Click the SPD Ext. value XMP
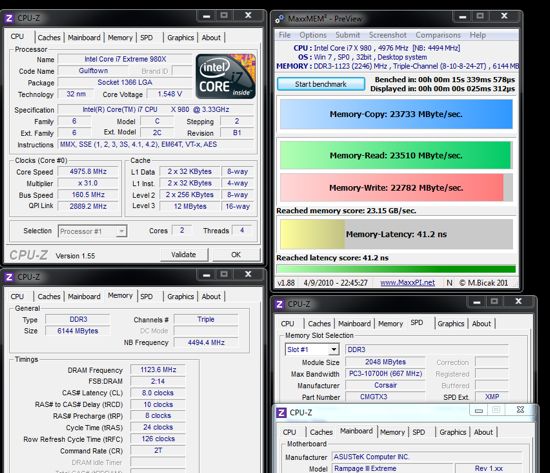This screenshot has width=550, height=473. click(x=492, y=397)
